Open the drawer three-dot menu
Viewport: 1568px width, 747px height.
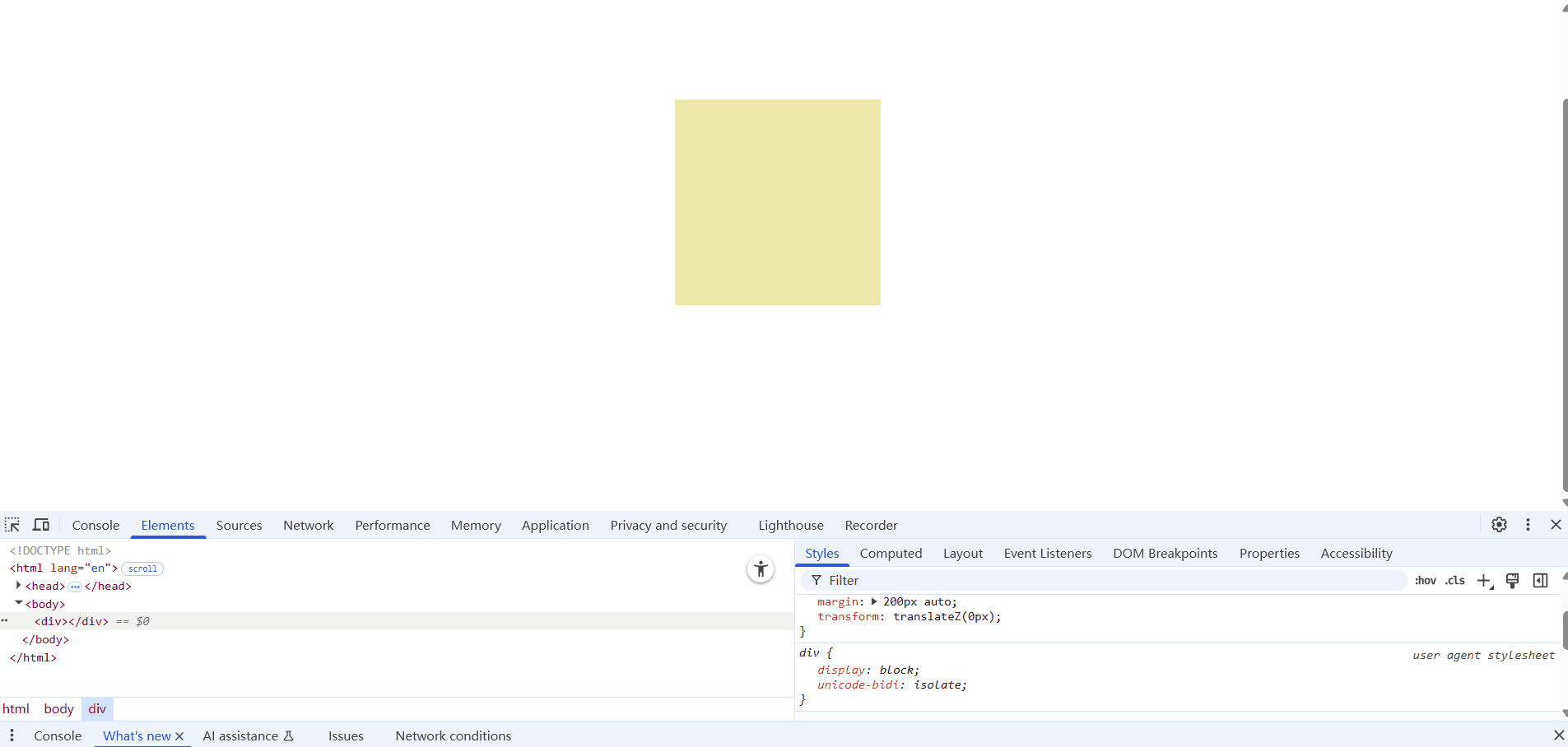pos(12,735)
